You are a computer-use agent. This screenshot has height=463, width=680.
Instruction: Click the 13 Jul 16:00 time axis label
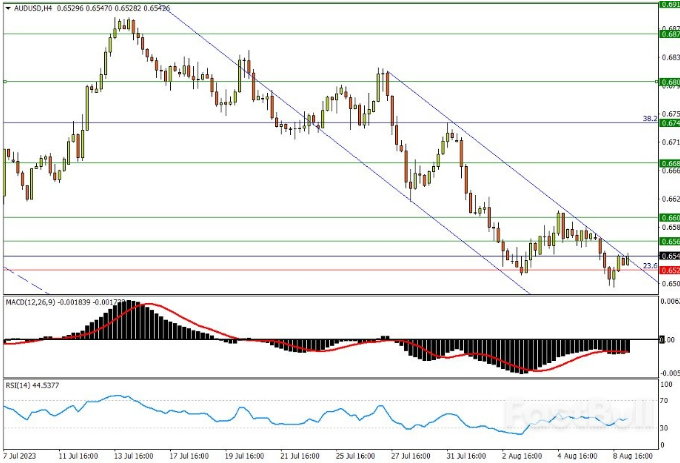(x=133, y=453)
